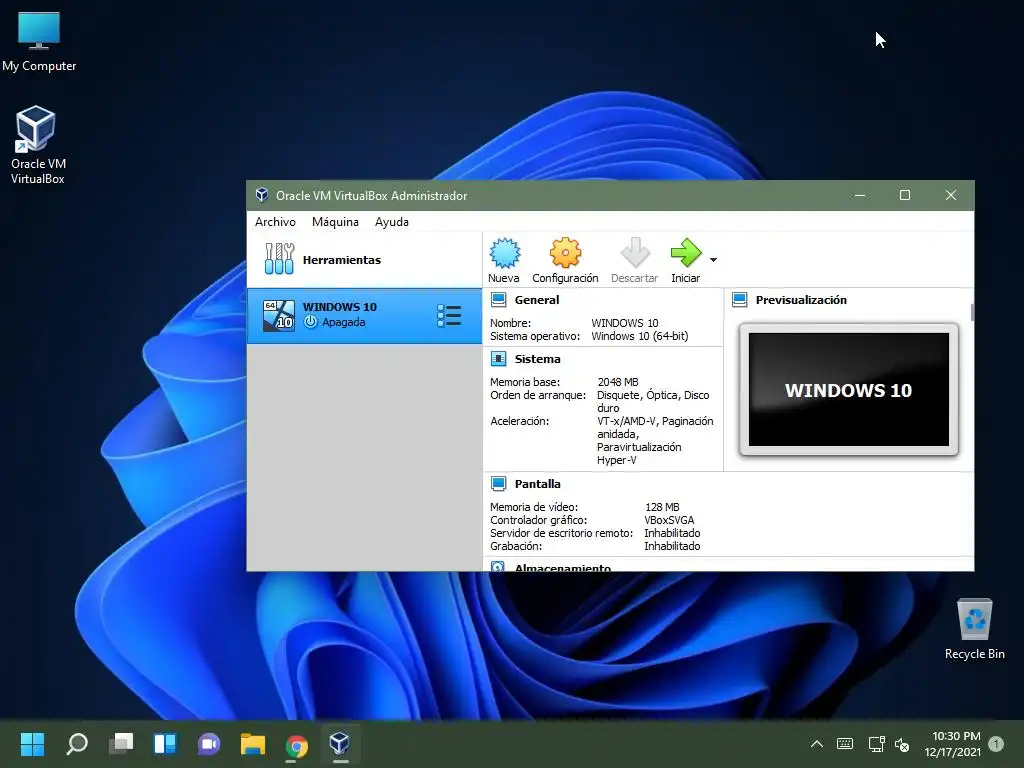The height and width of the screenshot is (768, 1024).
Task: Open File Explorer from taskbar
Action: pos(253,744)
